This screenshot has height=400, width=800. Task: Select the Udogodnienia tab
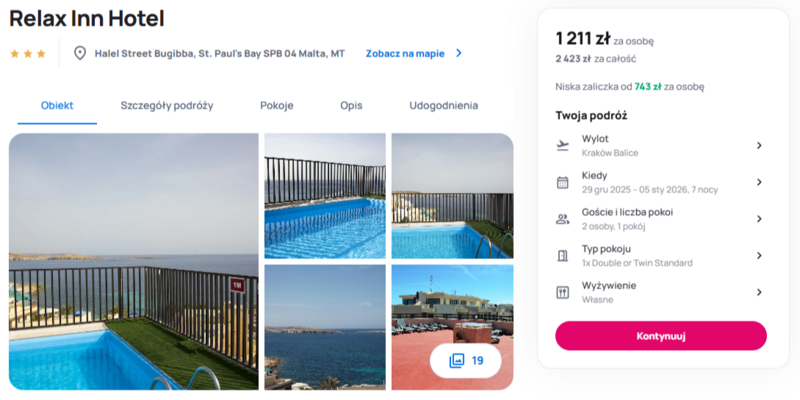coord(443,106)
